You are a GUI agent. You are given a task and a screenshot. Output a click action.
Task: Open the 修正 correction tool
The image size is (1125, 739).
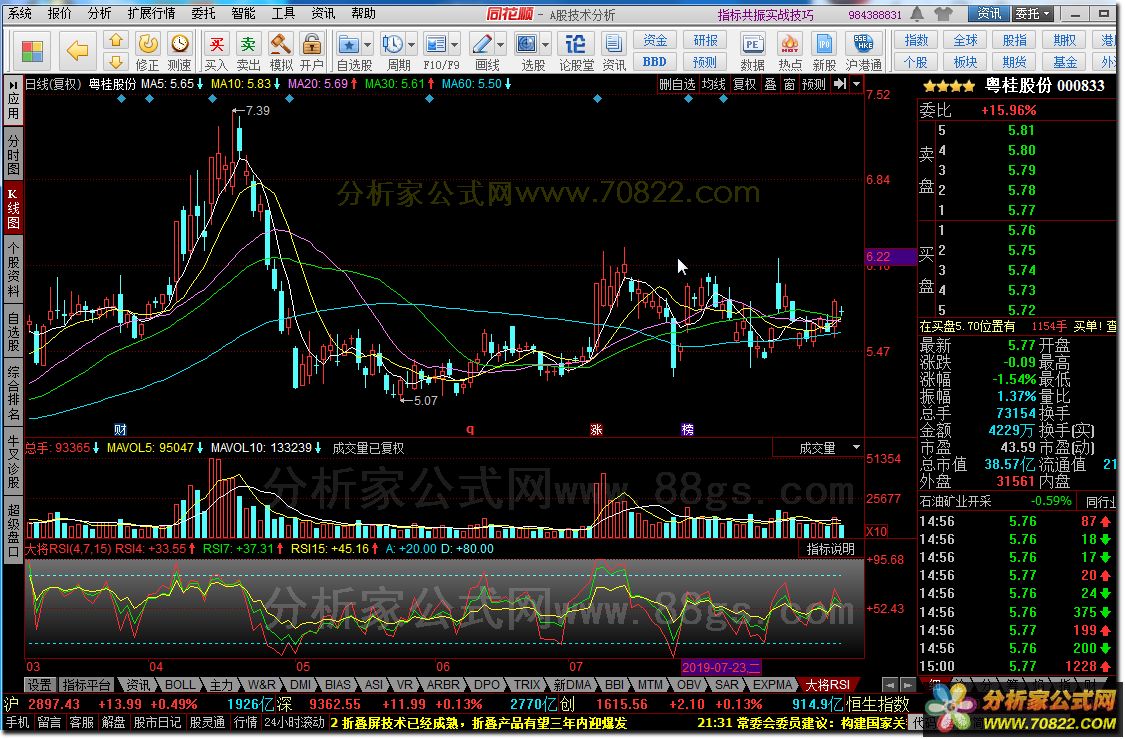click(x=148, y=52)
